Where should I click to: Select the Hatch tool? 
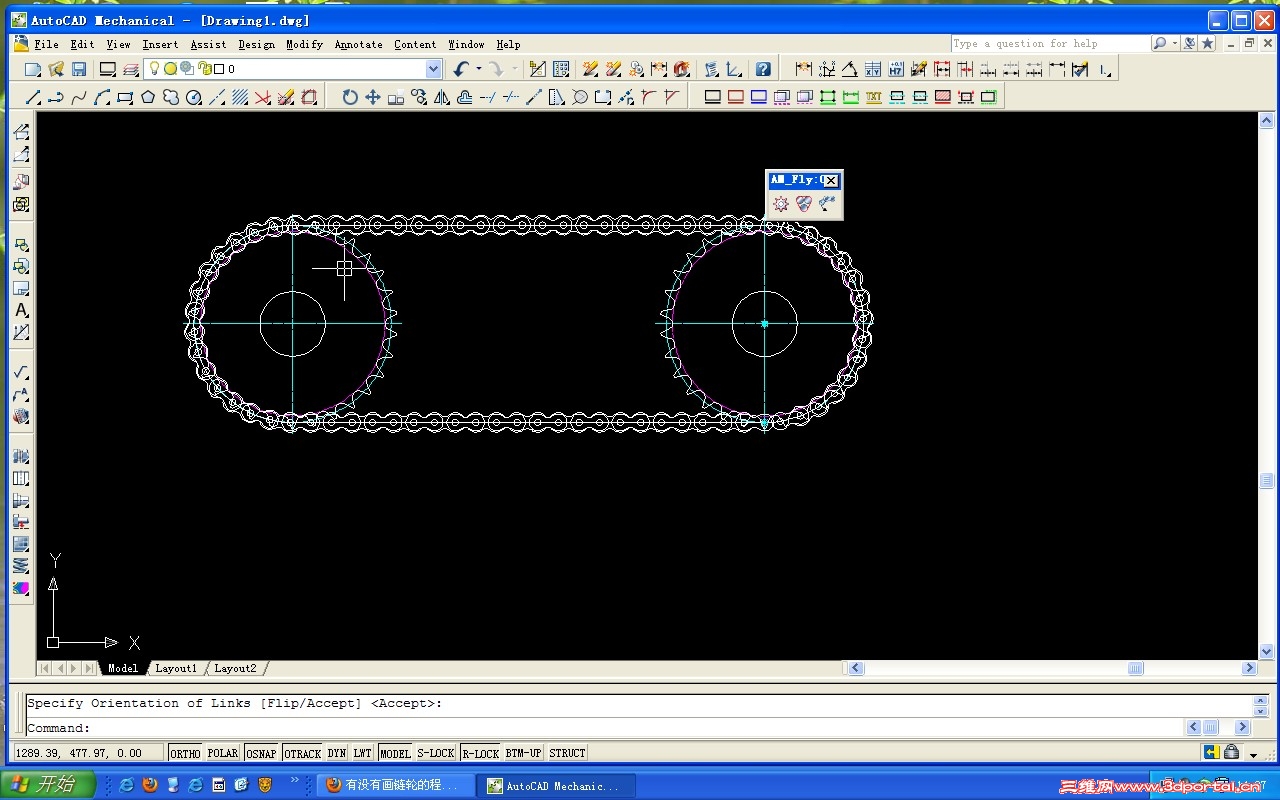240,97
